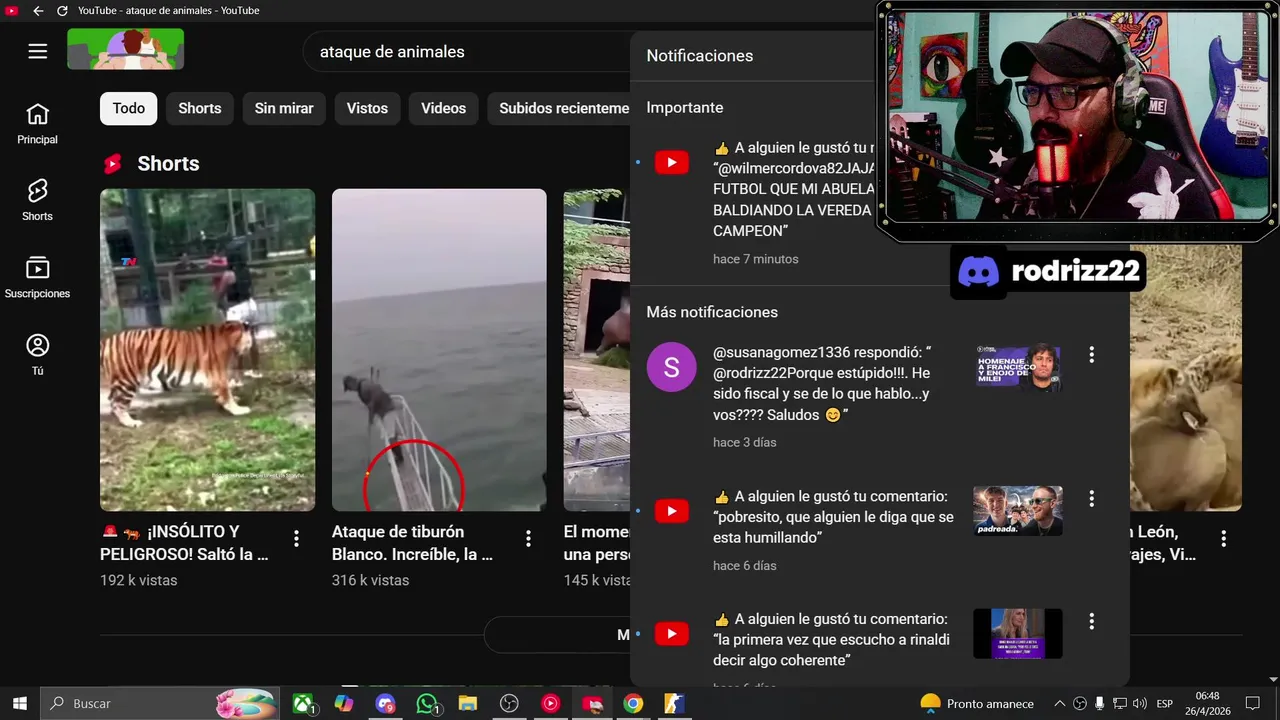
Task: Click the browser back arrow
Action: [x=38, y=11]
